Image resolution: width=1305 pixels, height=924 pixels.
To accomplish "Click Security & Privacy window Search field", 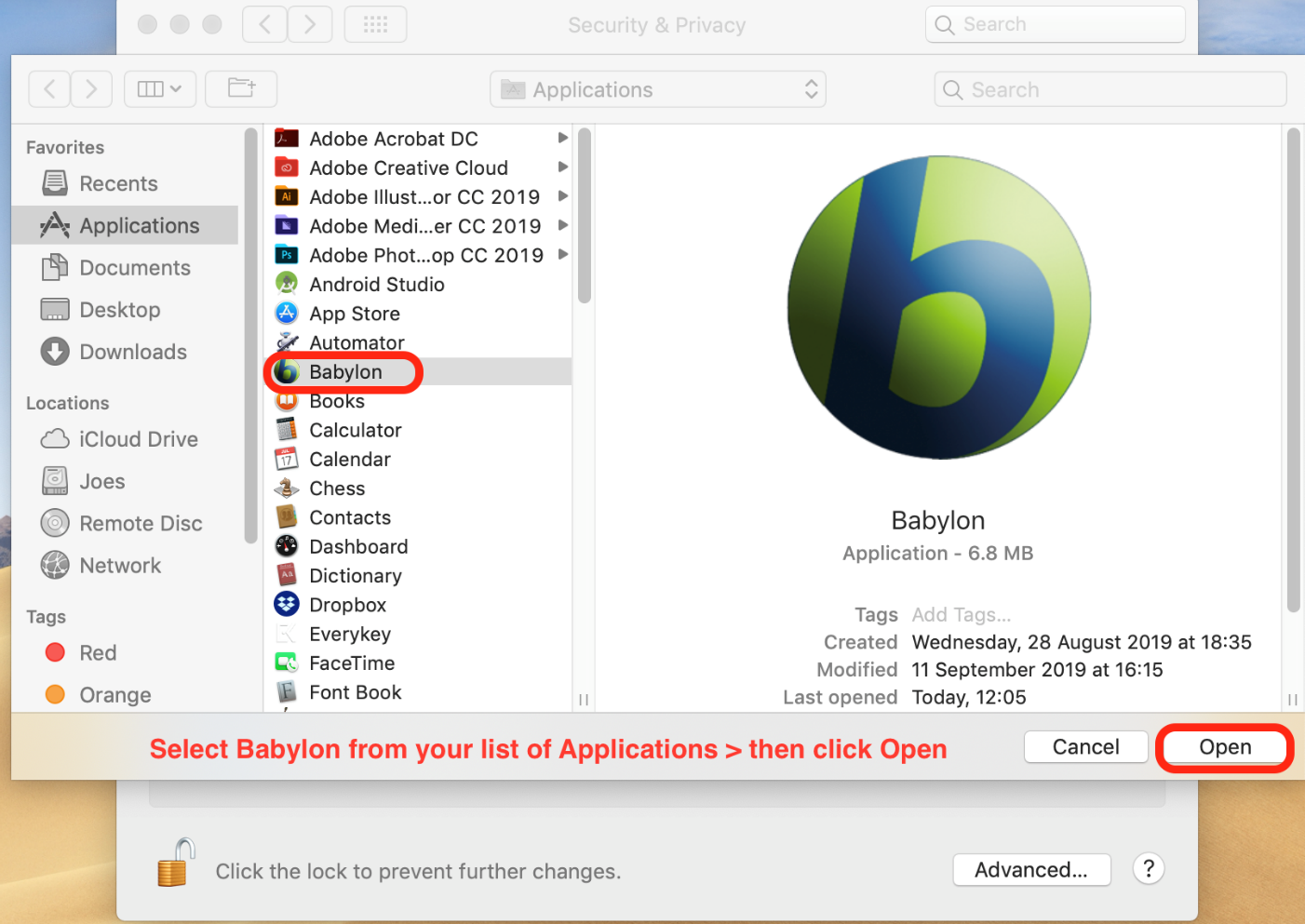I will (x=1056, y=24).
